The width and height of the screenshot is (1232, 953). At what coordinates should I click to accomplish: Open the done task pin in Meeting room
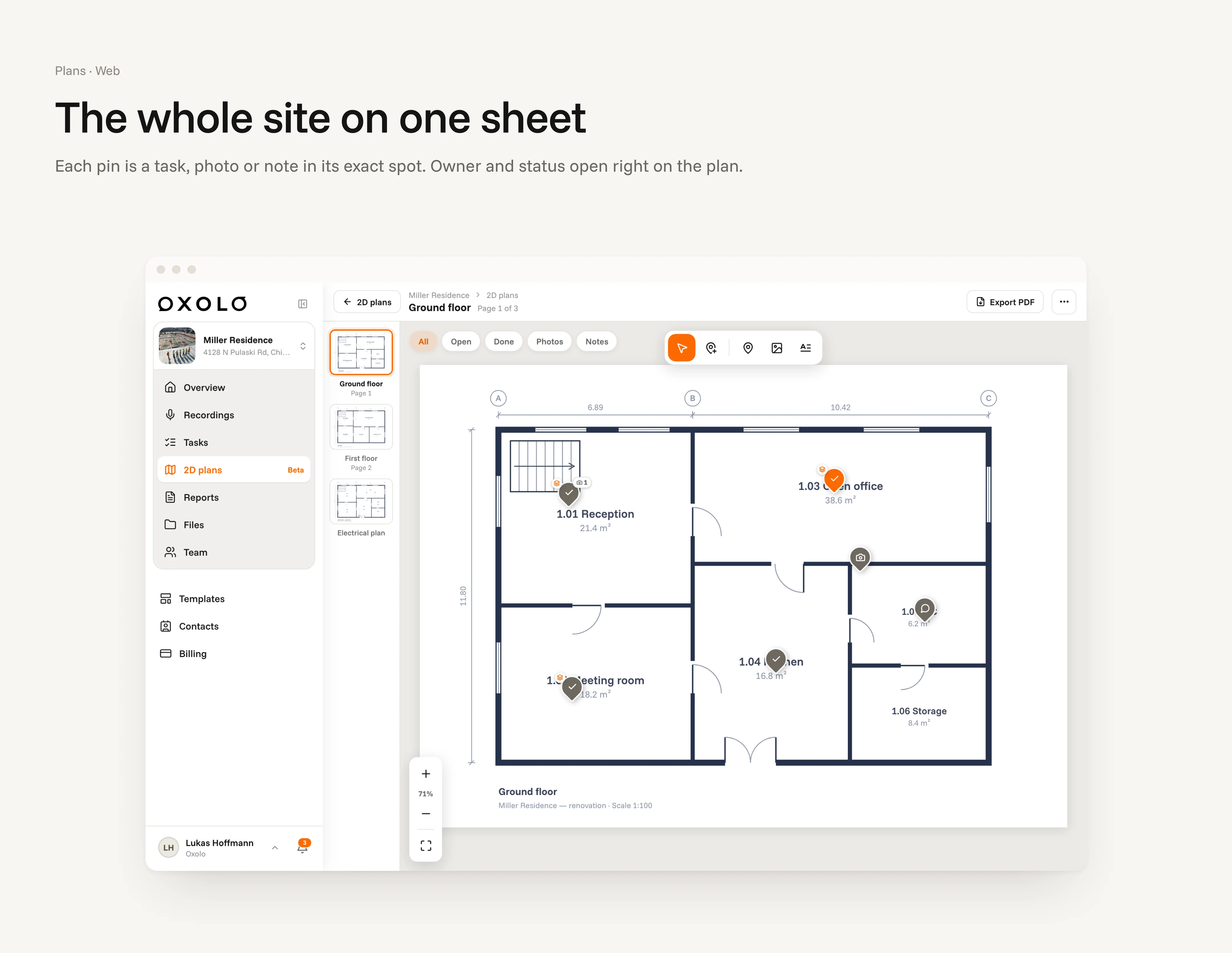[x=572, y=689]
